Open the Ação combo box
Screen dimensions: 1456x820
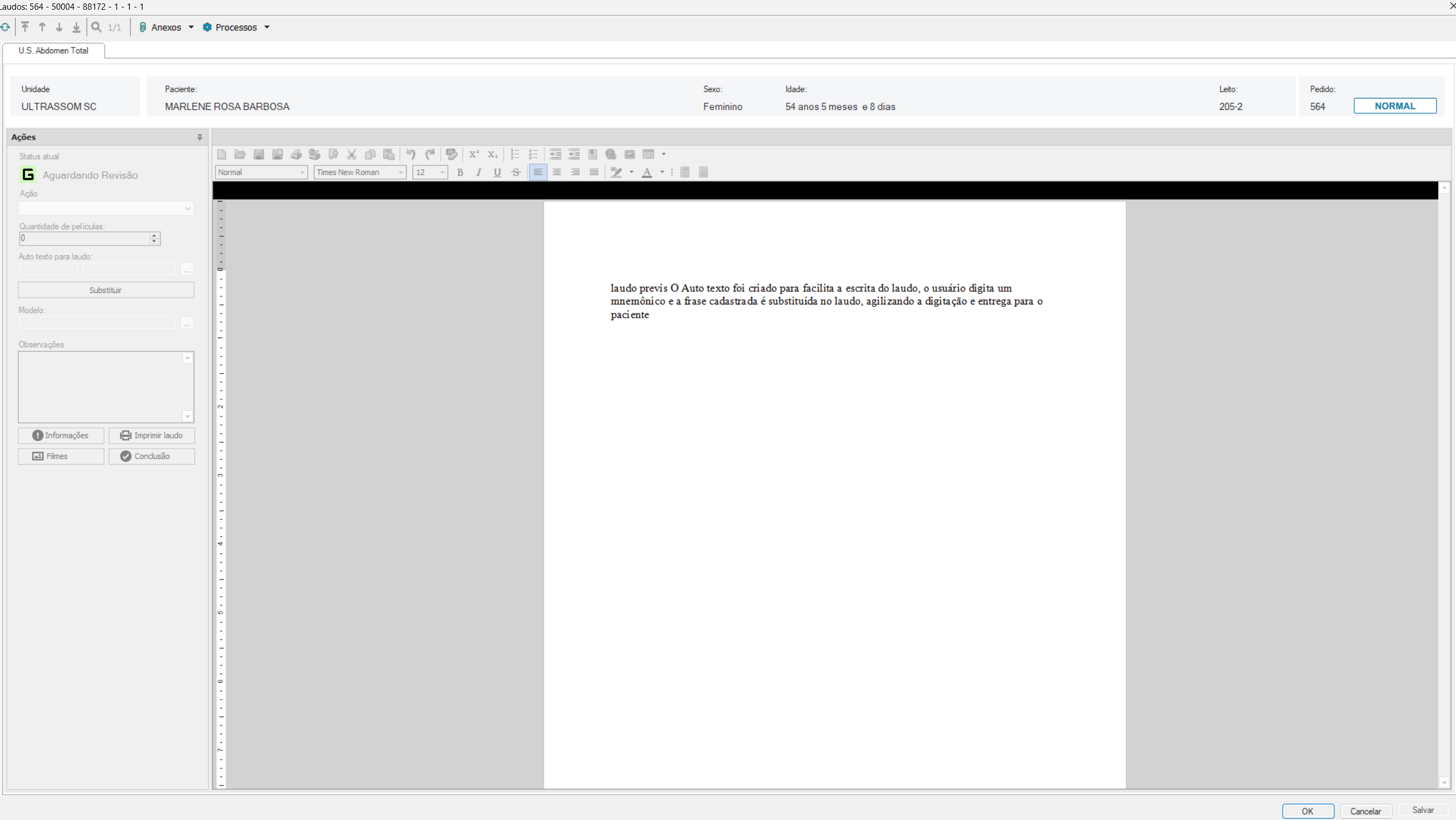(x=106, y=208)
